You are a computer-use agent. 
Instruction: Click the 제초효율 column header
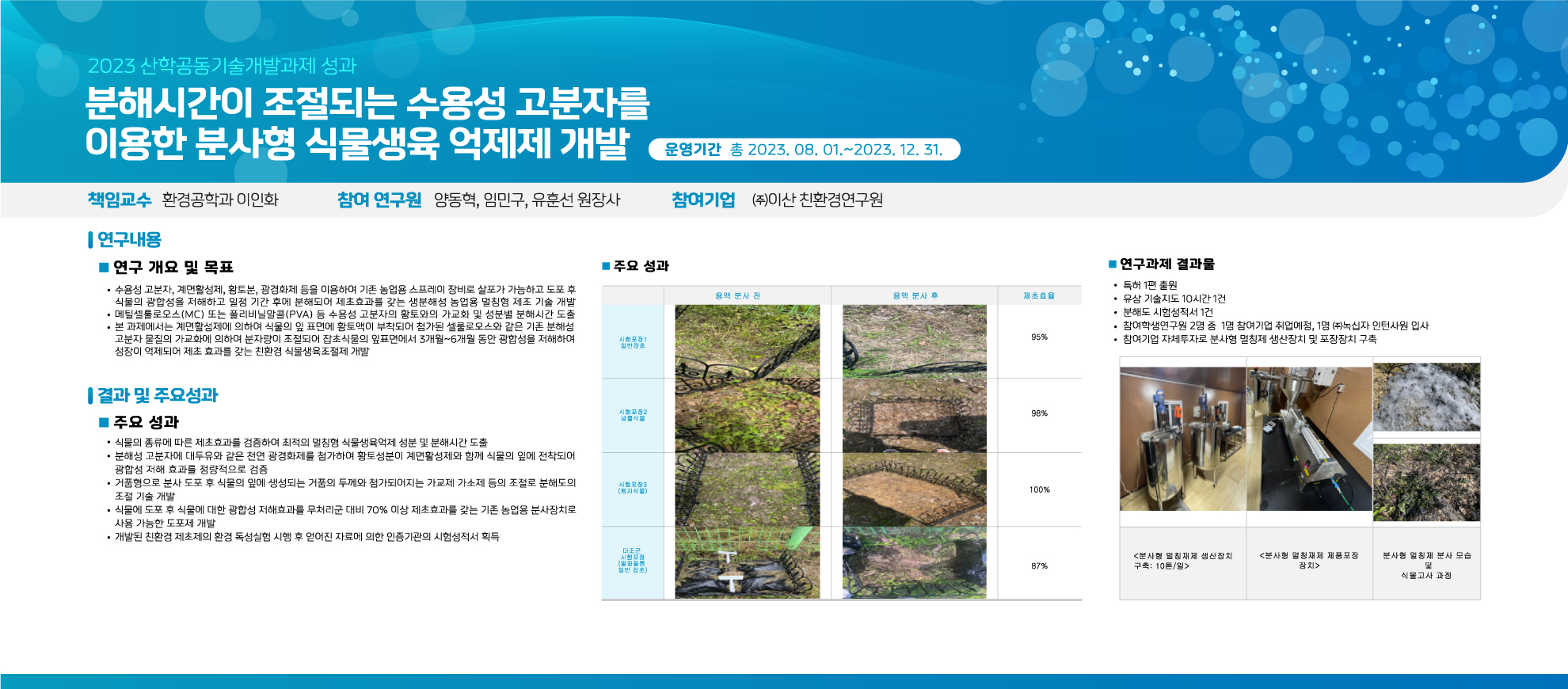pyautogui.click(x=1039, y=295)
